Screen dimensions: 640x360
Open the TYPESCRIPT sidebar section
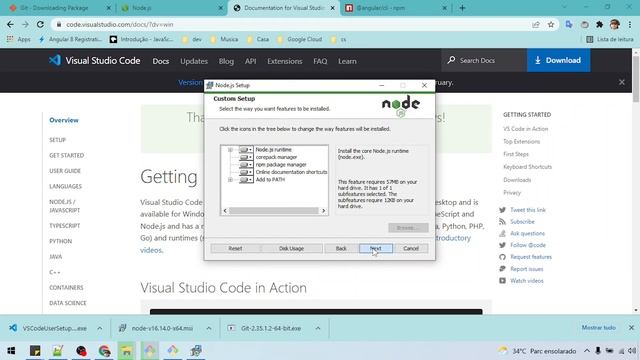(x=64, y=226)
